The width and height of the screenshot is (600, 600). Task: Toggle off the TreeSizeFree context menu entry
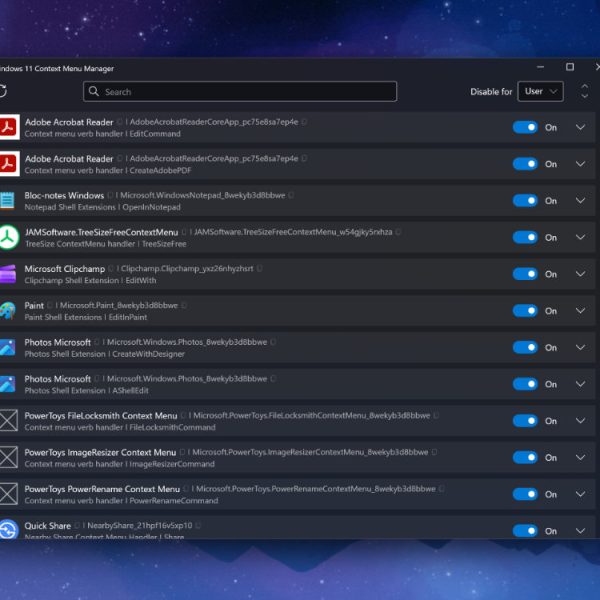pyautogui.click(x=525, y=238)
